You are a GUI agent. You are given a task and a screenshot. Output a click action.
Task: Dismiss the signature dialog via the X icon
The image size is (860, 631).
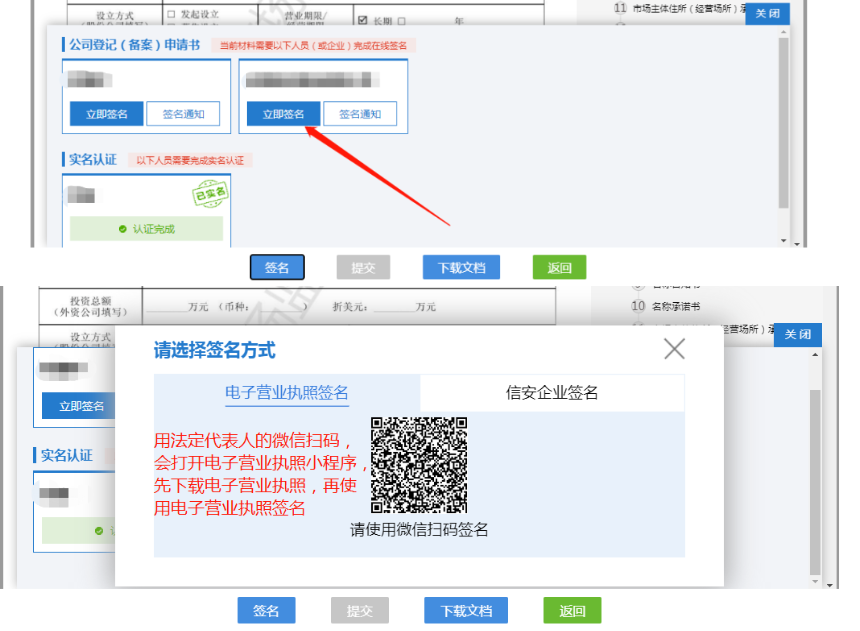pos(674,349)
